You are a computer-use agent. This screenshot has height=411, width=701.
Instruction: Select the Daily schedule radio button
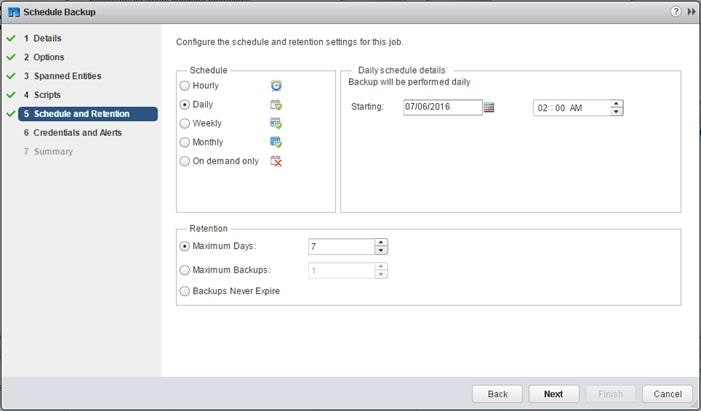click(x=184, y=105)
